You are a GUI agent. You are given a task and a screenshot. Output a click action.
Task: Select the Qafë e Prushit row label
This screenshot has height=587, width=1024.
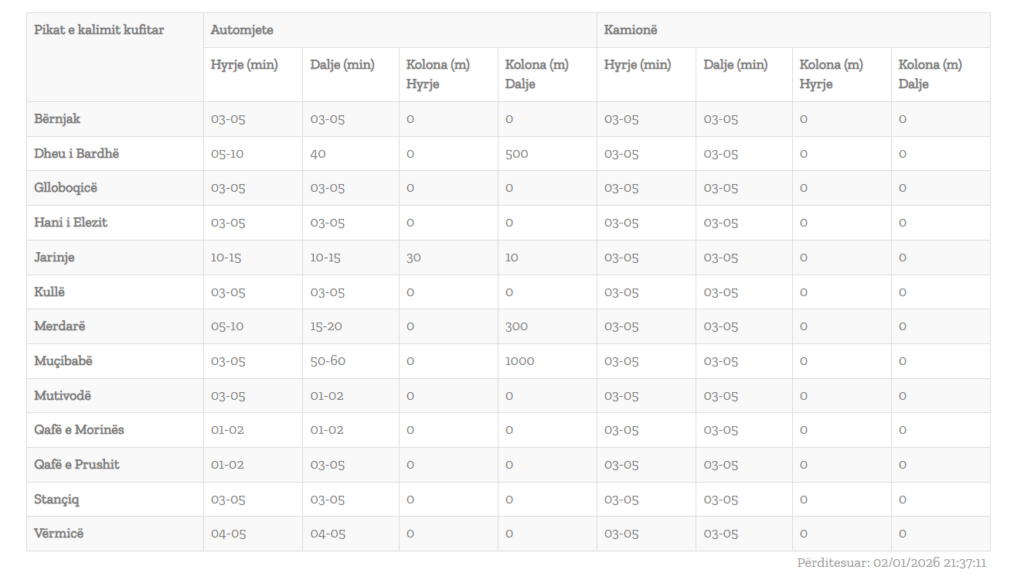pos(77,464)
